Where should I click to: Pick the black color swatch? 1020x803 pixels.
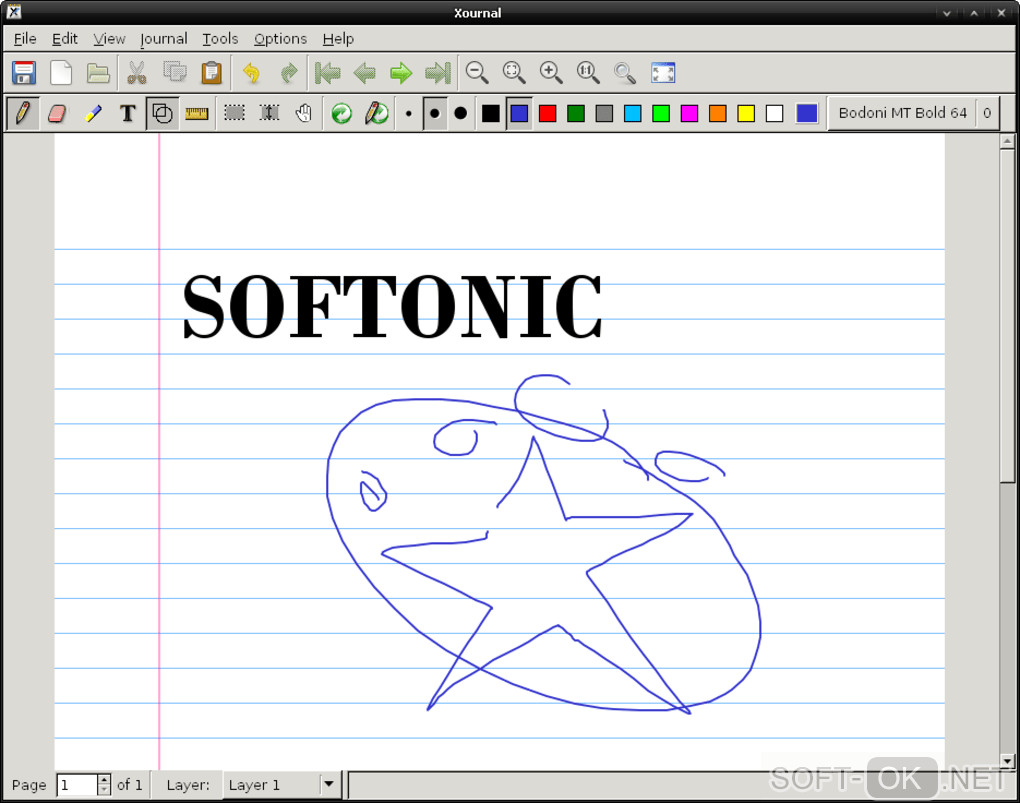click(491, 114)
